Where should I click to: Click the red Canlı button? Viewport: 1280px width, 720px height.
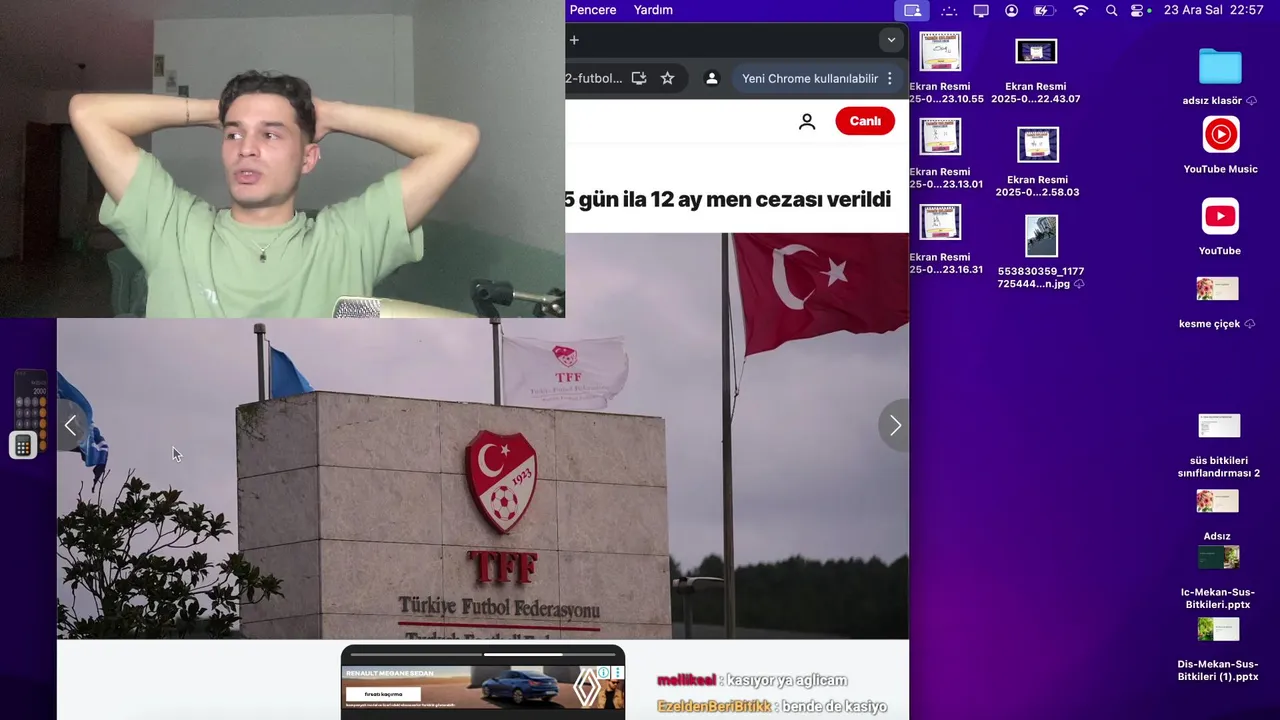click(x=865, y=121)
